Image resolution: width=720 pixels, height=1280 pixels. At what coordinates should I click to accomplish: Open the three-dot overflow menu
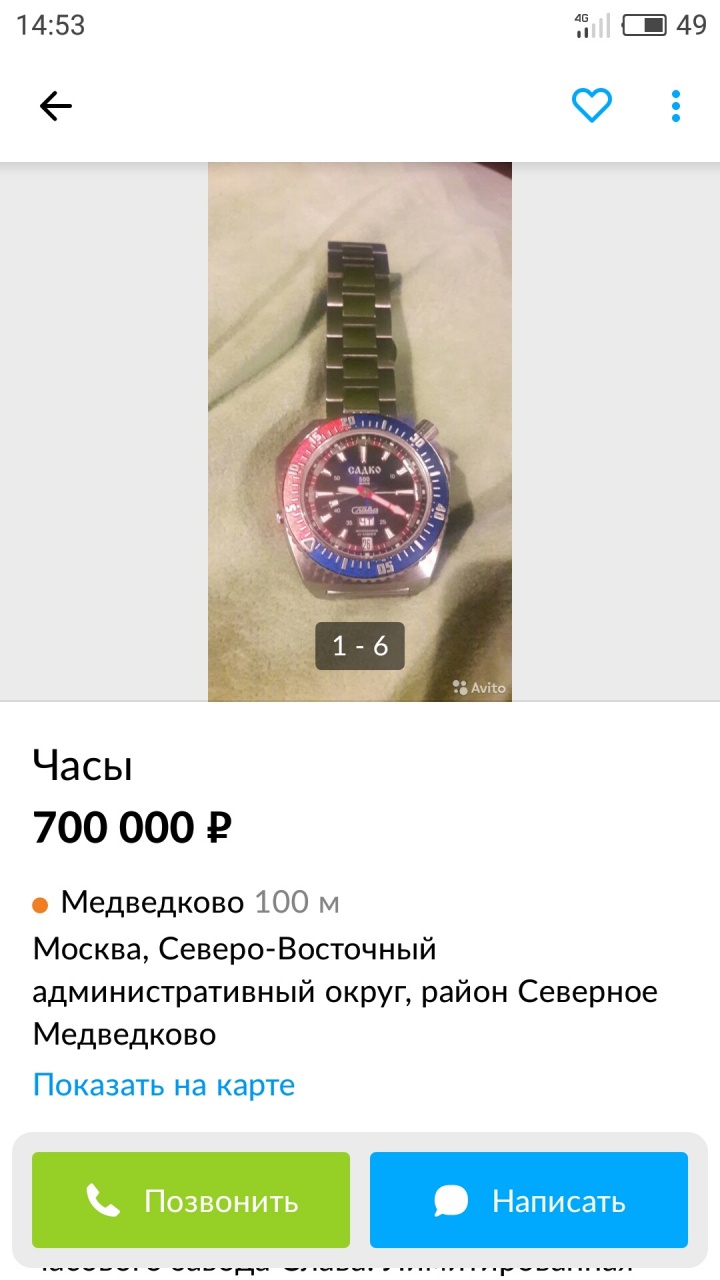pos(676,106)
